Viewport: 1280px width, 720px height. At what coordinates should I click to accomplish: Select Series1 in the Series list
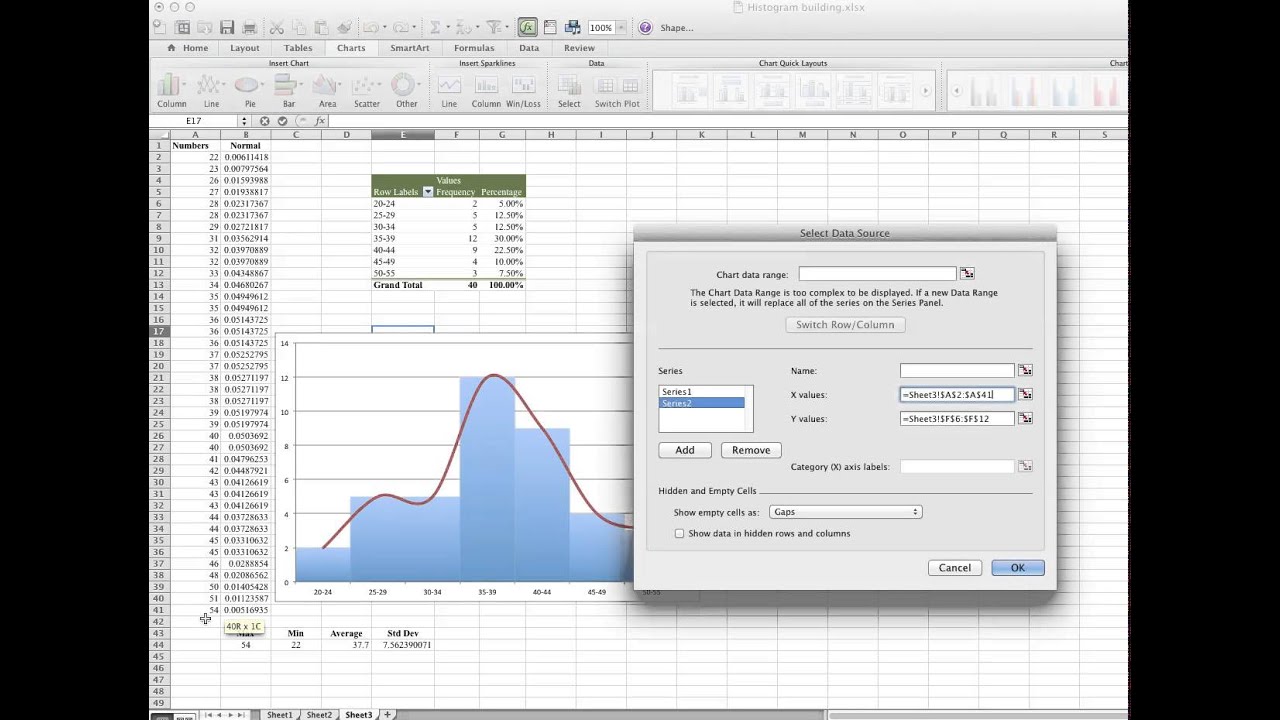point(702,392)
